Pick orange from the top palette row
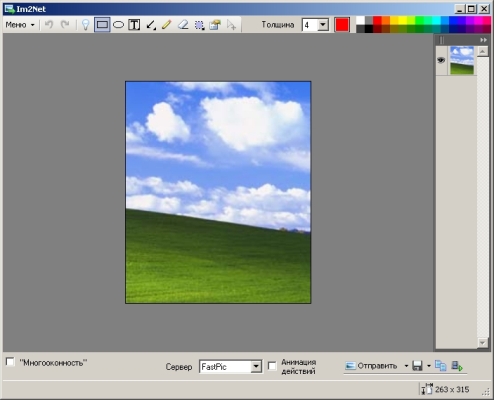 pyautogui.click(x=386, y=21)
